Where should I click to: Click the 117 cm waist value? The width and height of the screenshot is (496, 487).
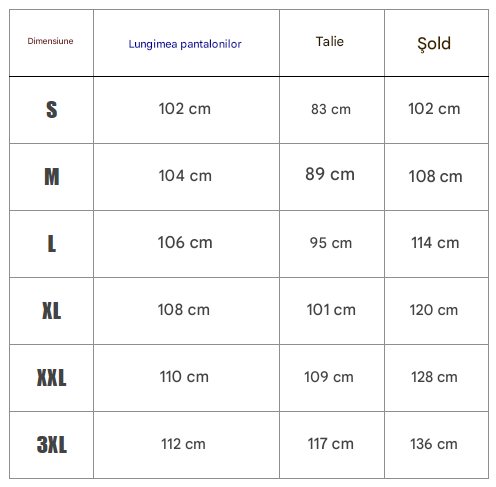click(330, 444)
